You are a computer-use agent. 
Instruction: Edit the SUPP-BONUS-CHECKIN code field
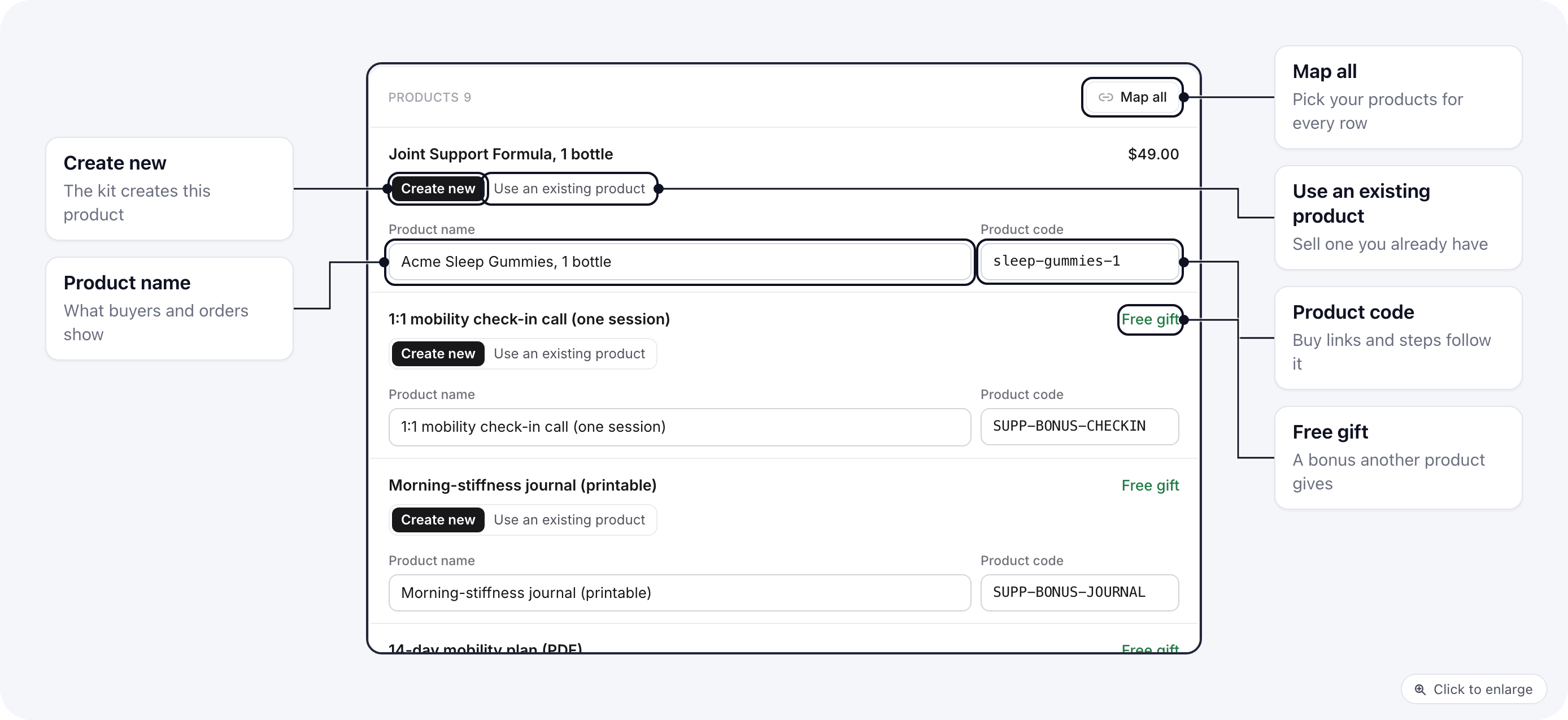1079,427
